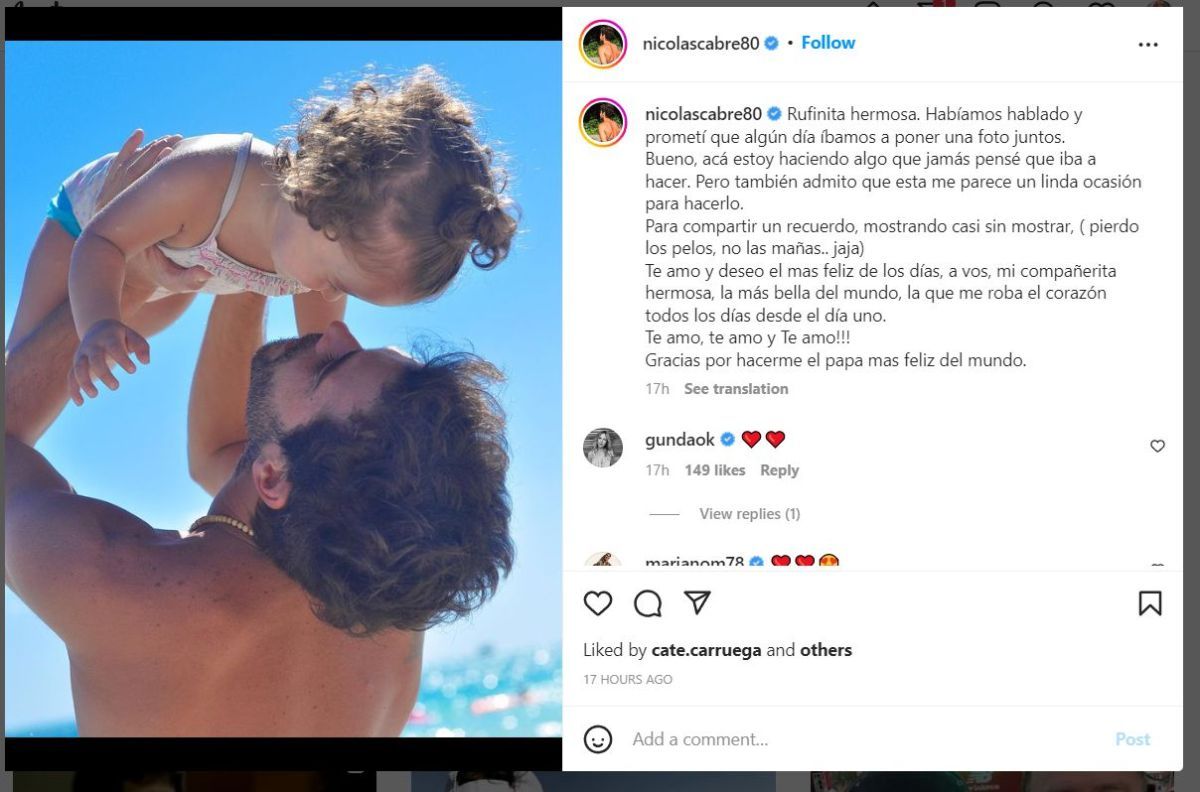The height and width of the screenshot is (792, 1200).
Task: Share post with paper plane icon
Action: coord(697,602)
